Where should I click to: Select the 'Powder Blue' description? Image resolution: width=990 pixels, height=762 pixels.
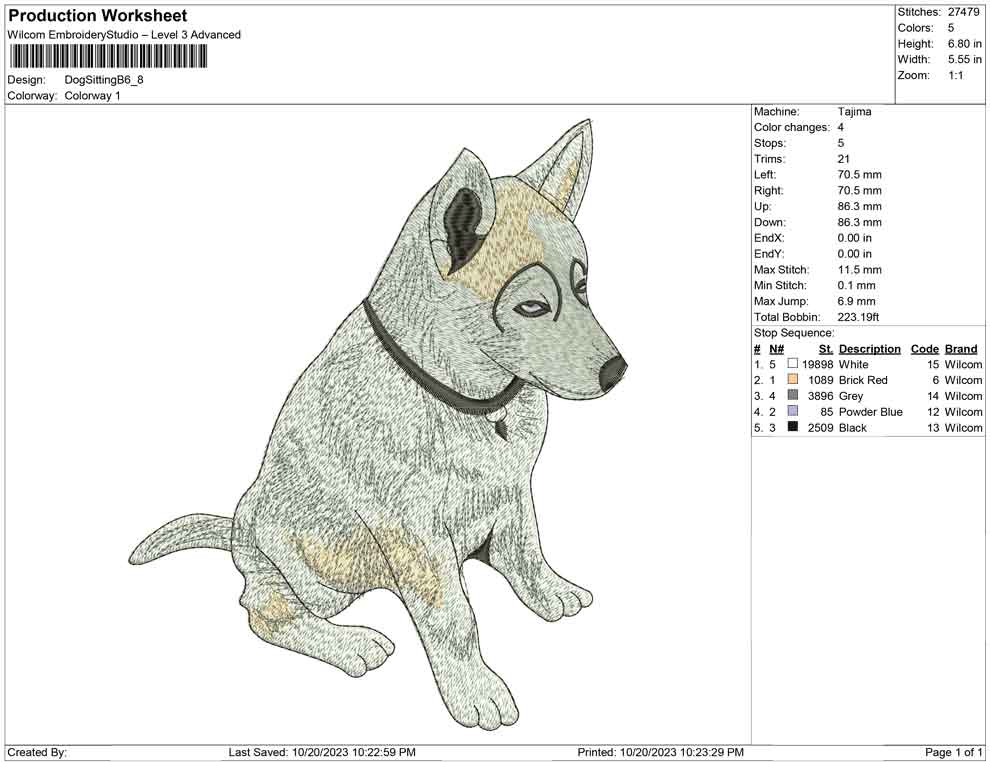871,412
